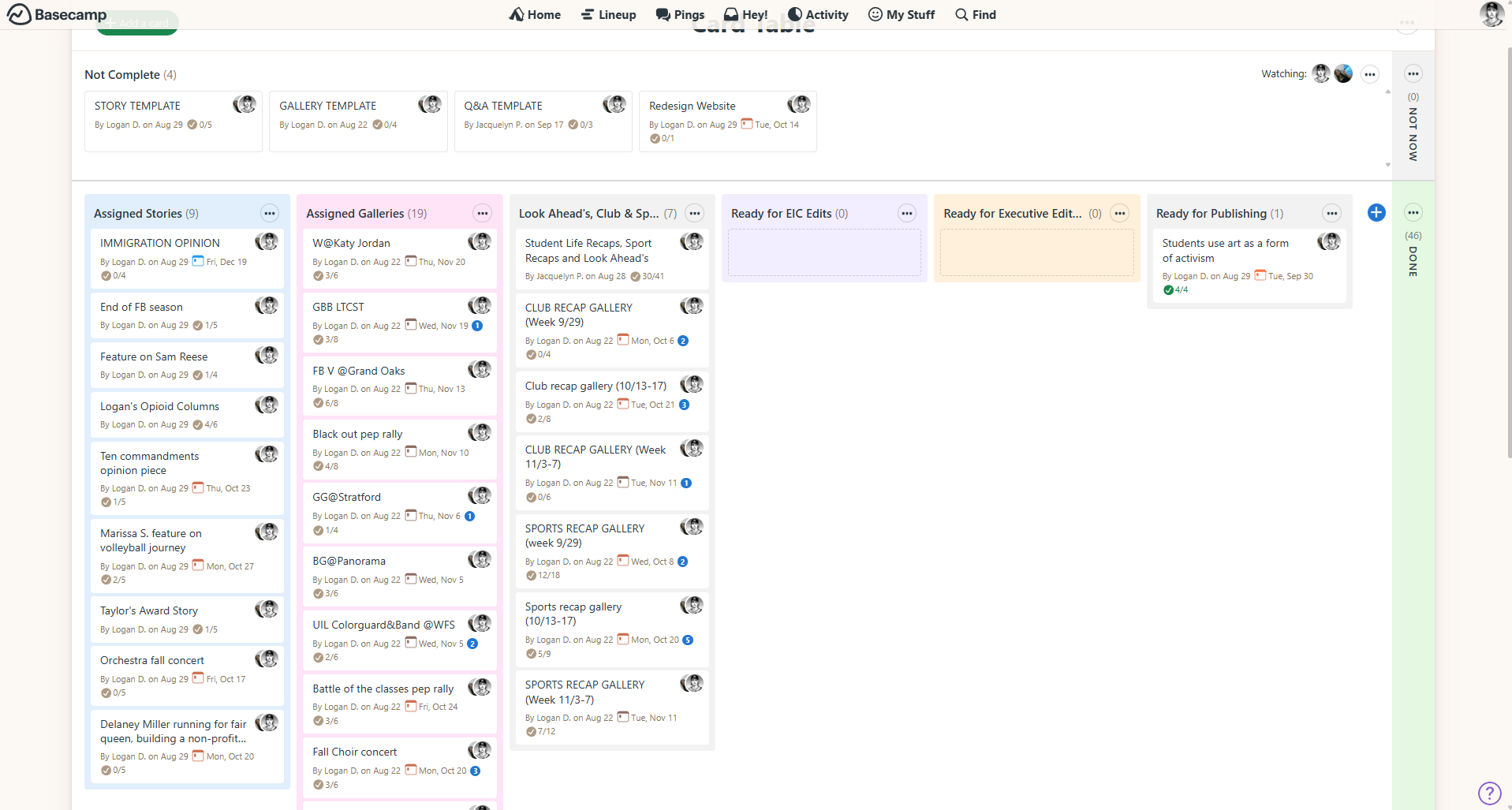Click the assignee avatar on IMMIGRATION OPINION card
Screen dimensions: 1512x810
pos(268,242)
